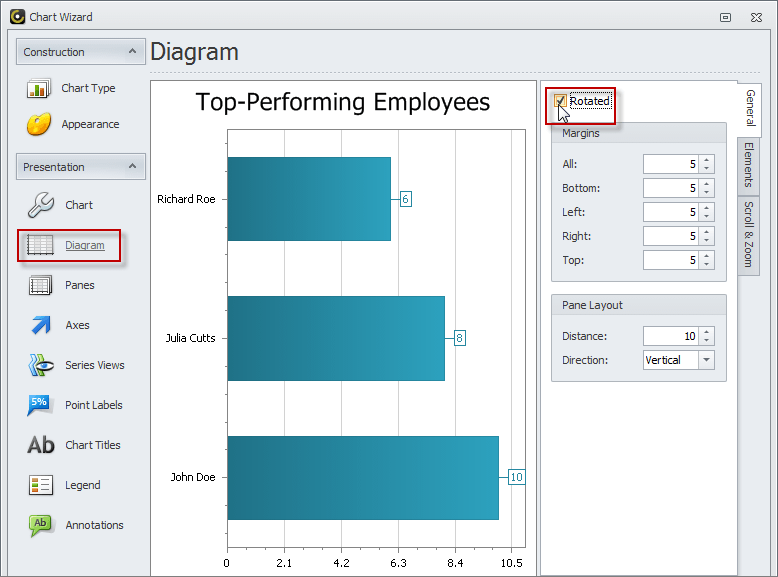Uncheck the Rotated checkbox
778x577 pixels.
561,101
